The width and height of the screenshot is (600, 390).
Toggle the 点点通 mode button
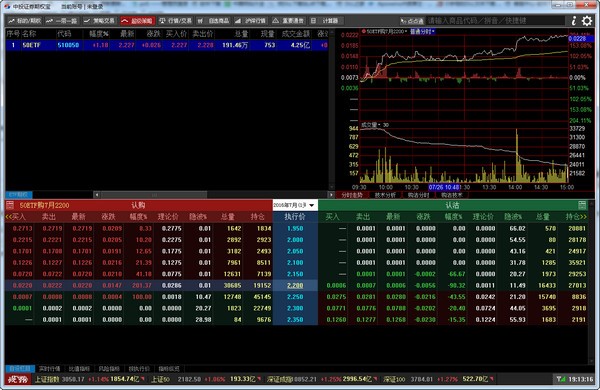pos(412,21)
